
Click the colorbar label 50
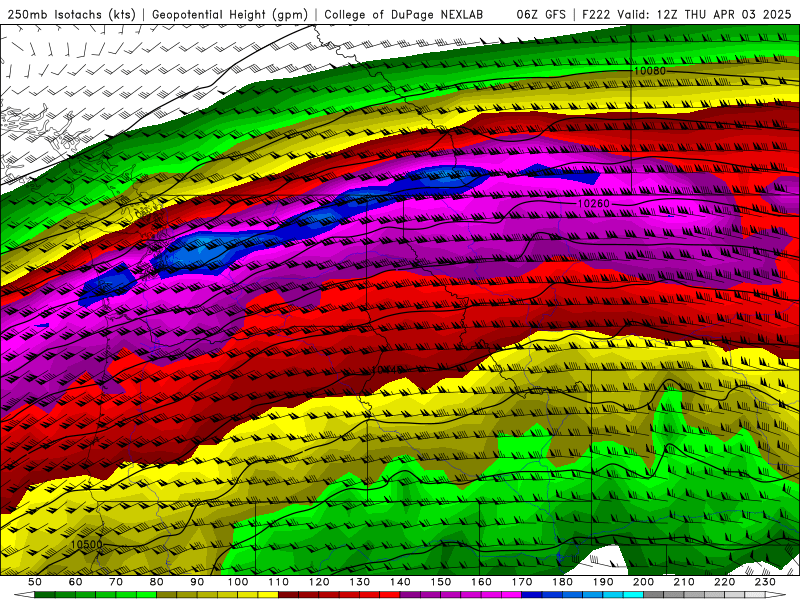tap(35, 582)
